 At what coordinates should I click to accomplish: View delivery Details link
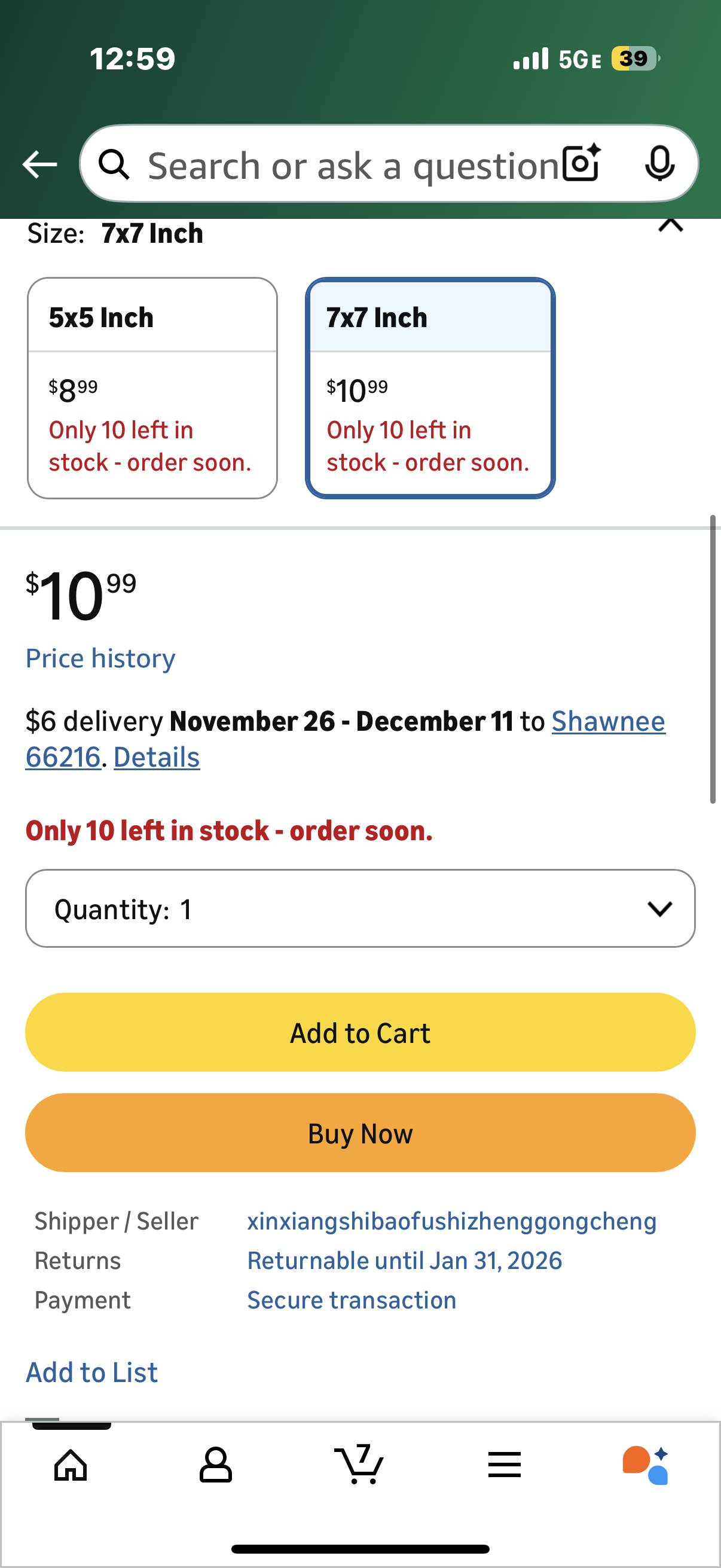tap(157, 757)
